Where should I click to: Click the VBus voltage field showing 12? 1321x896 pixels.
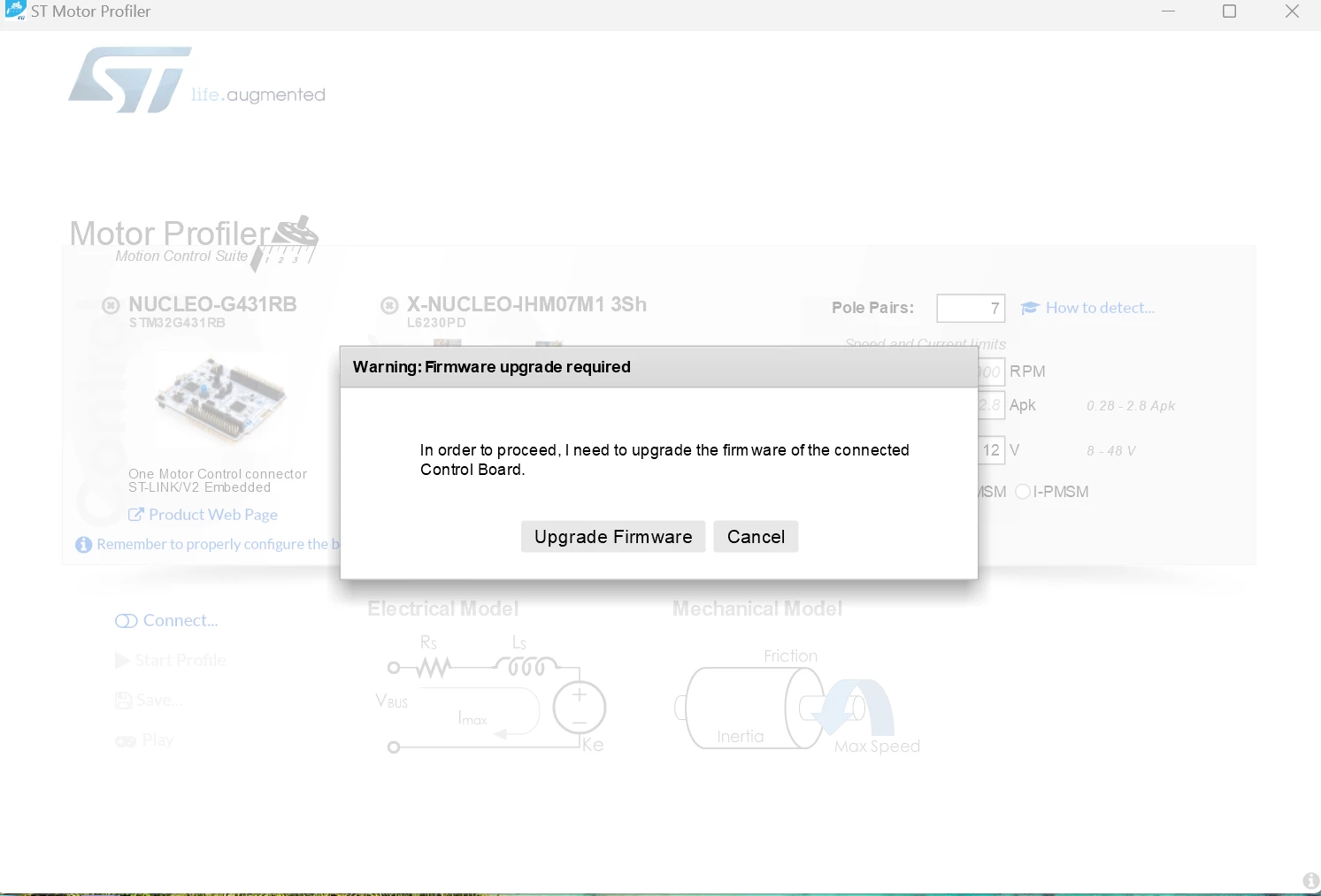click(x=991, y=450)
